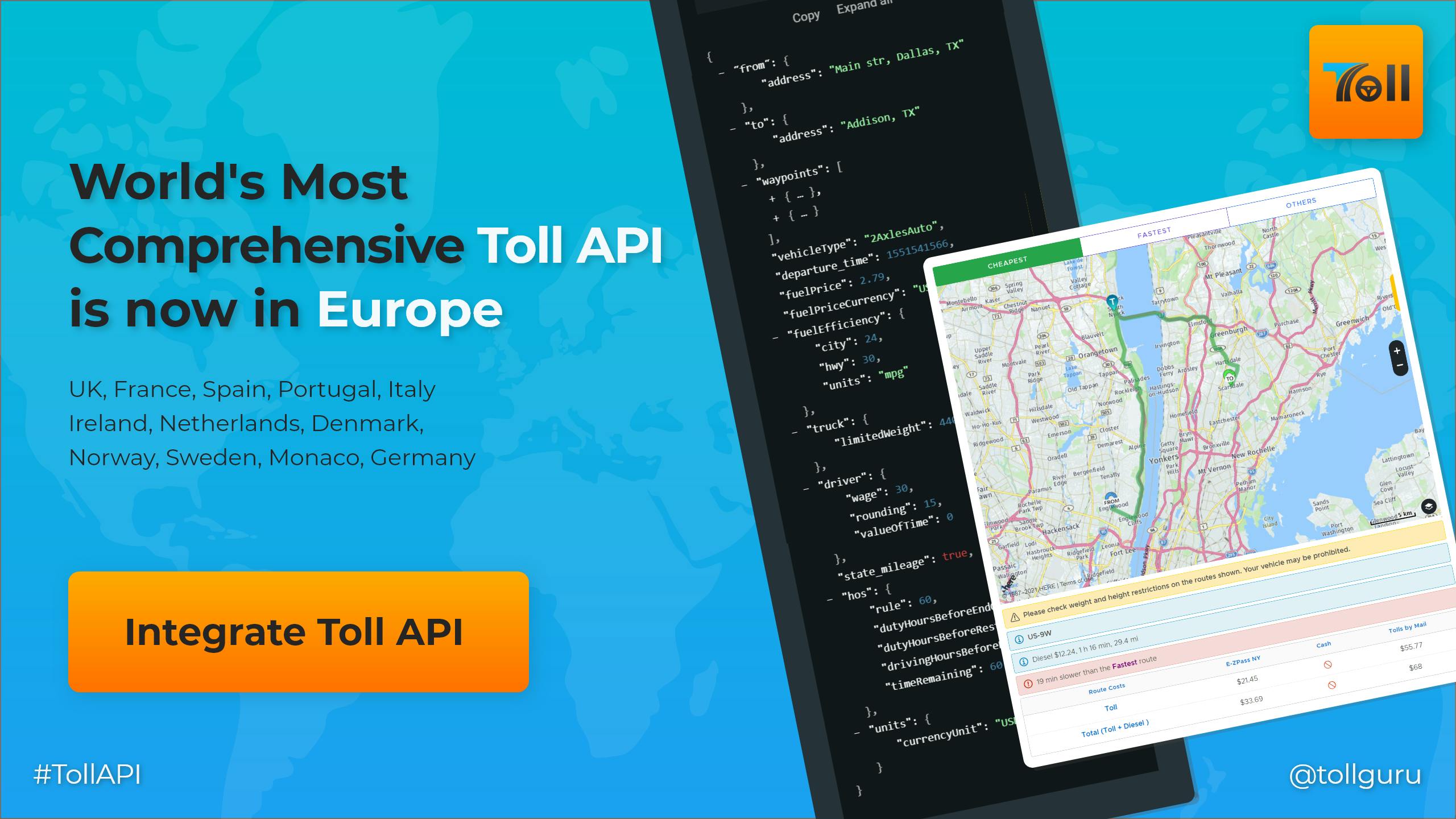The height and width of the screenshot is (819, 1456).
Task: Click the Cash prohibited icon in Total row
Action: 1331,685
